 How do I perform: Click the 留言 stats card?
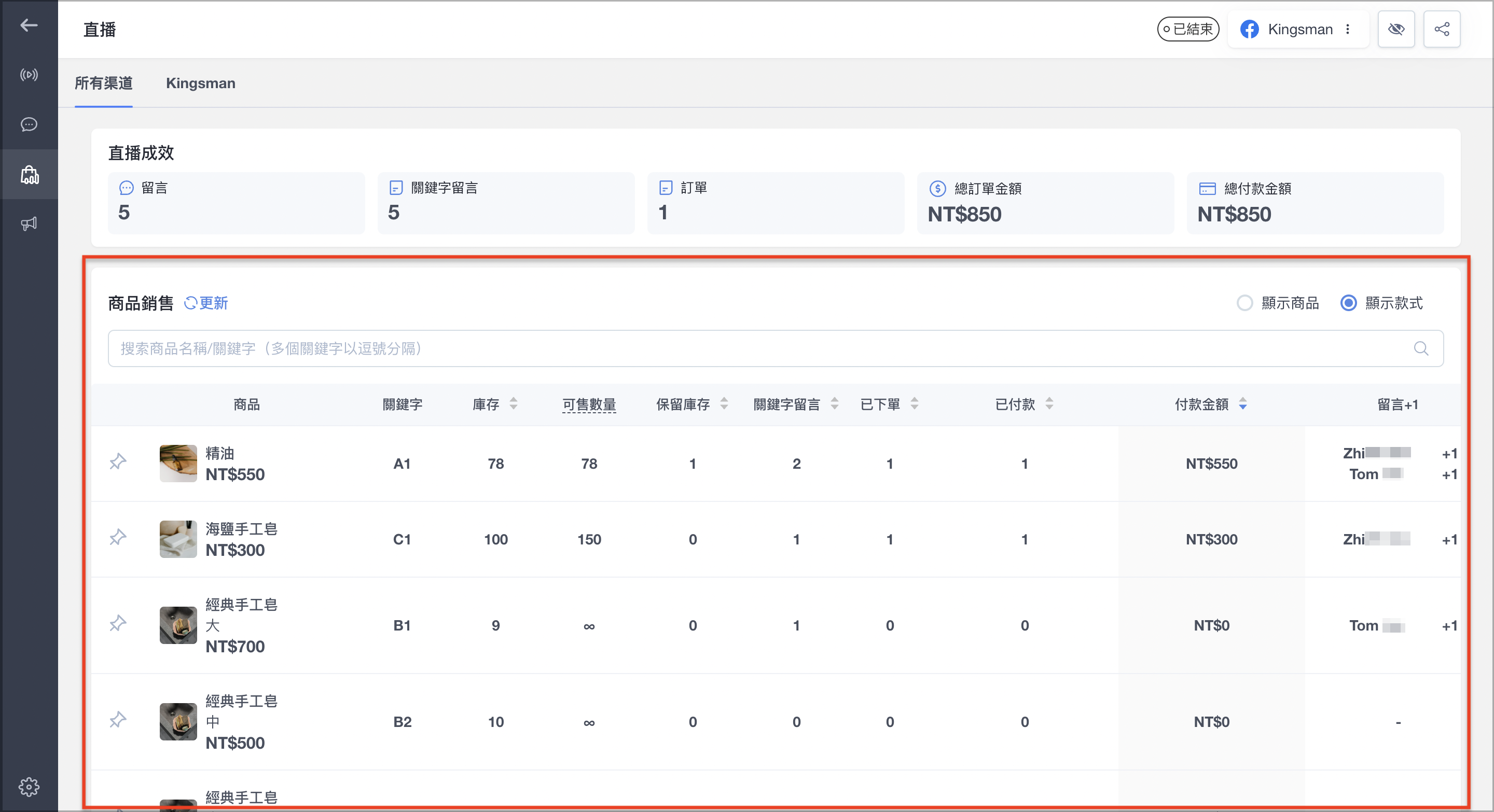[237, 203]
